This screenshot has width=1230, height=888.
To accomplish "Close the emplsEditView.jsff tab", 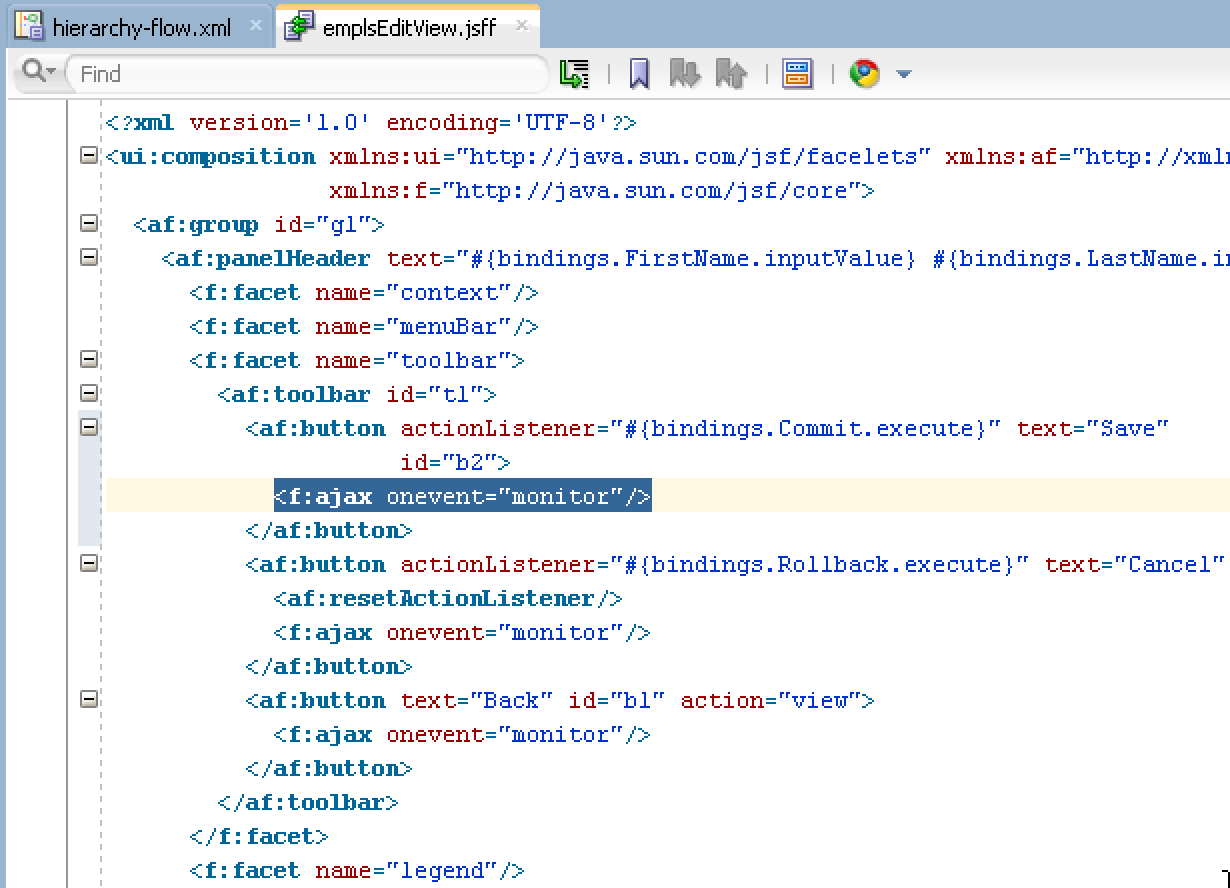I will click(521, 26).
